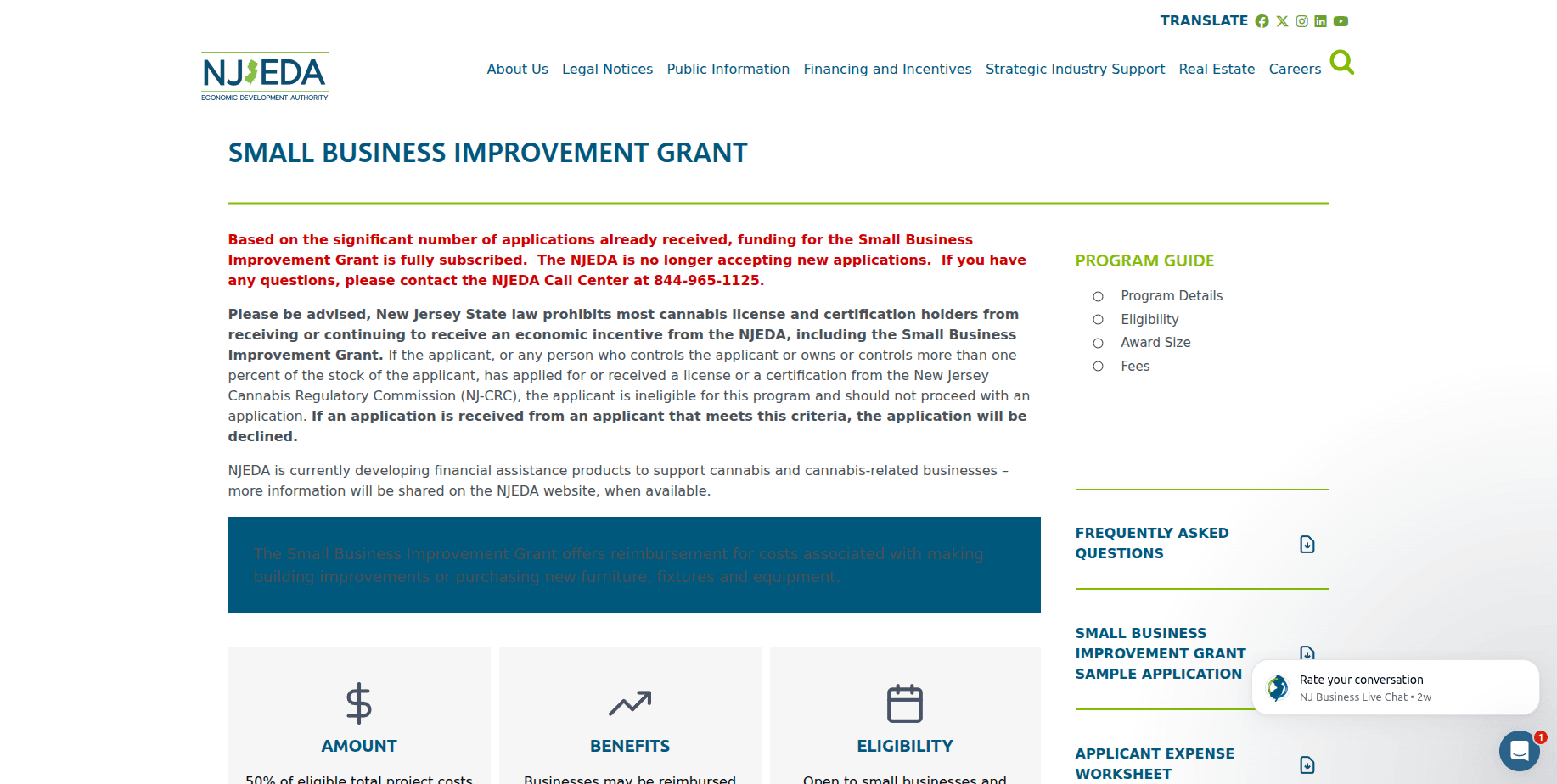The image size is (1557, 784).
Task: Open the Rate your conversation notification
Action: 1395,687
